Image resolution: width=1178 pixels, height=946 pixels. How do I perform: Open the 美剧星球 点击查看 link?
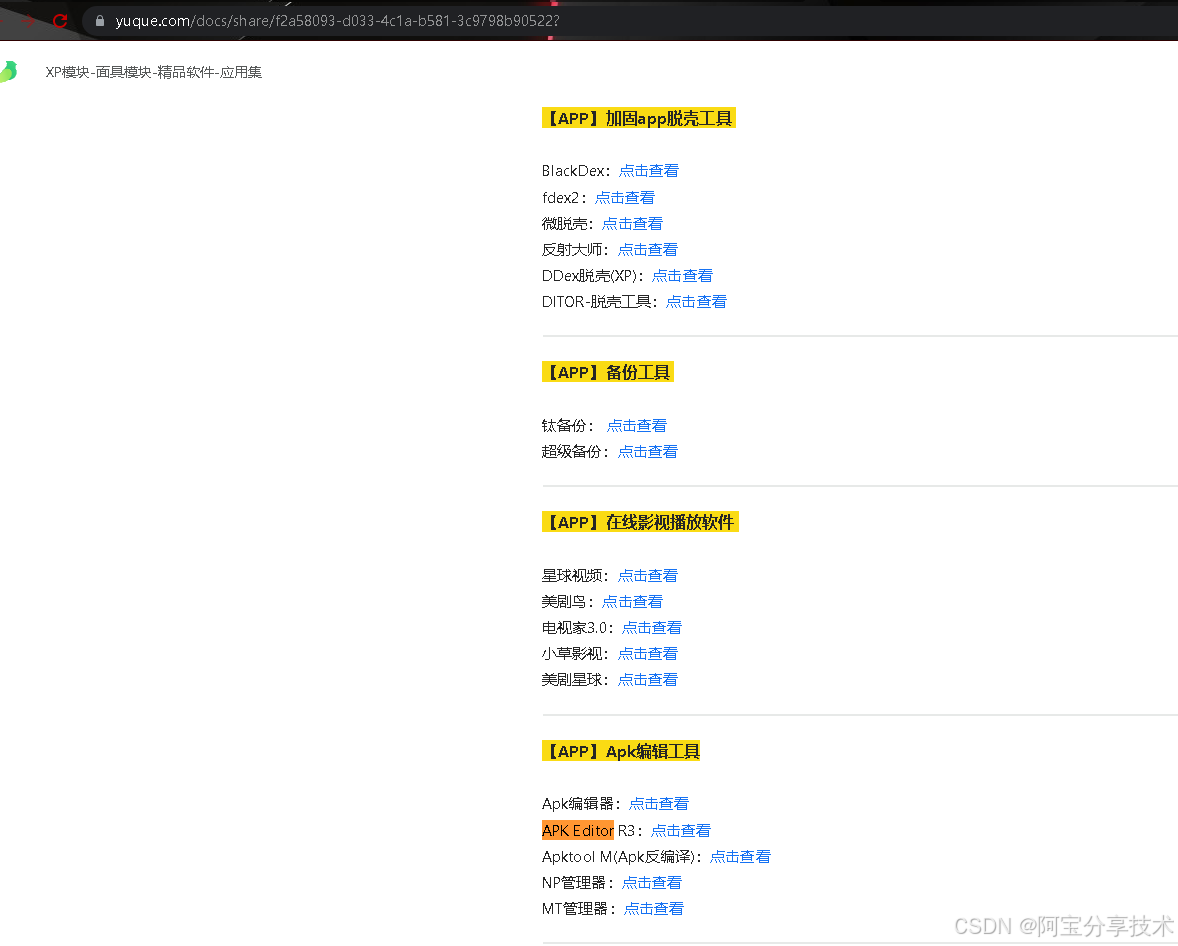pos(648,679)
